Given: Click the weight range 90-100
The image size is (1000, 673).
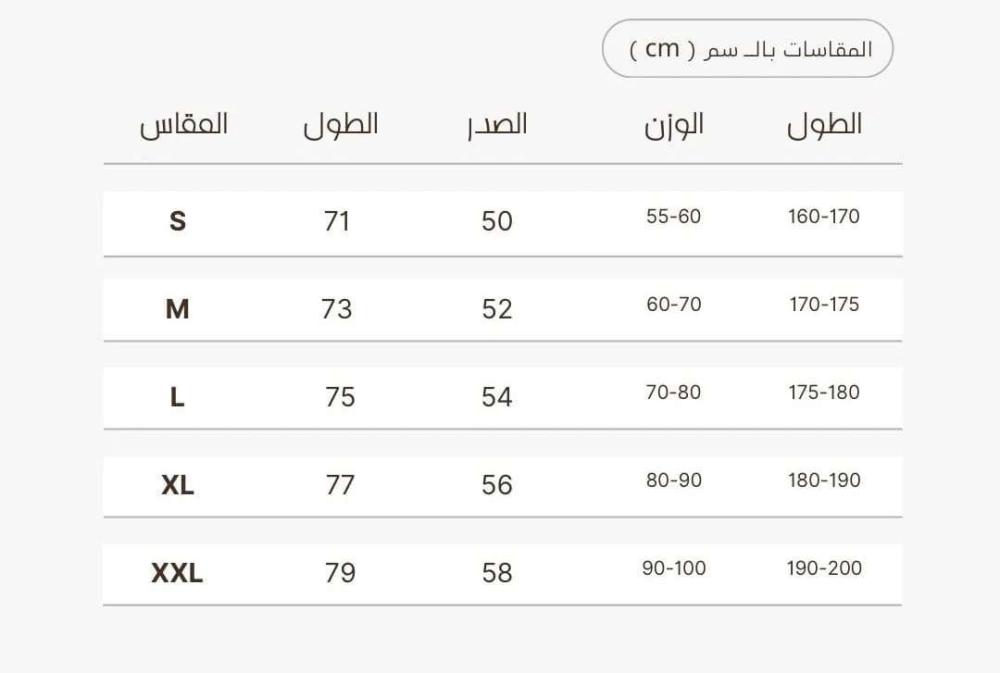Looking at the screenshot, I should [674, 568].
